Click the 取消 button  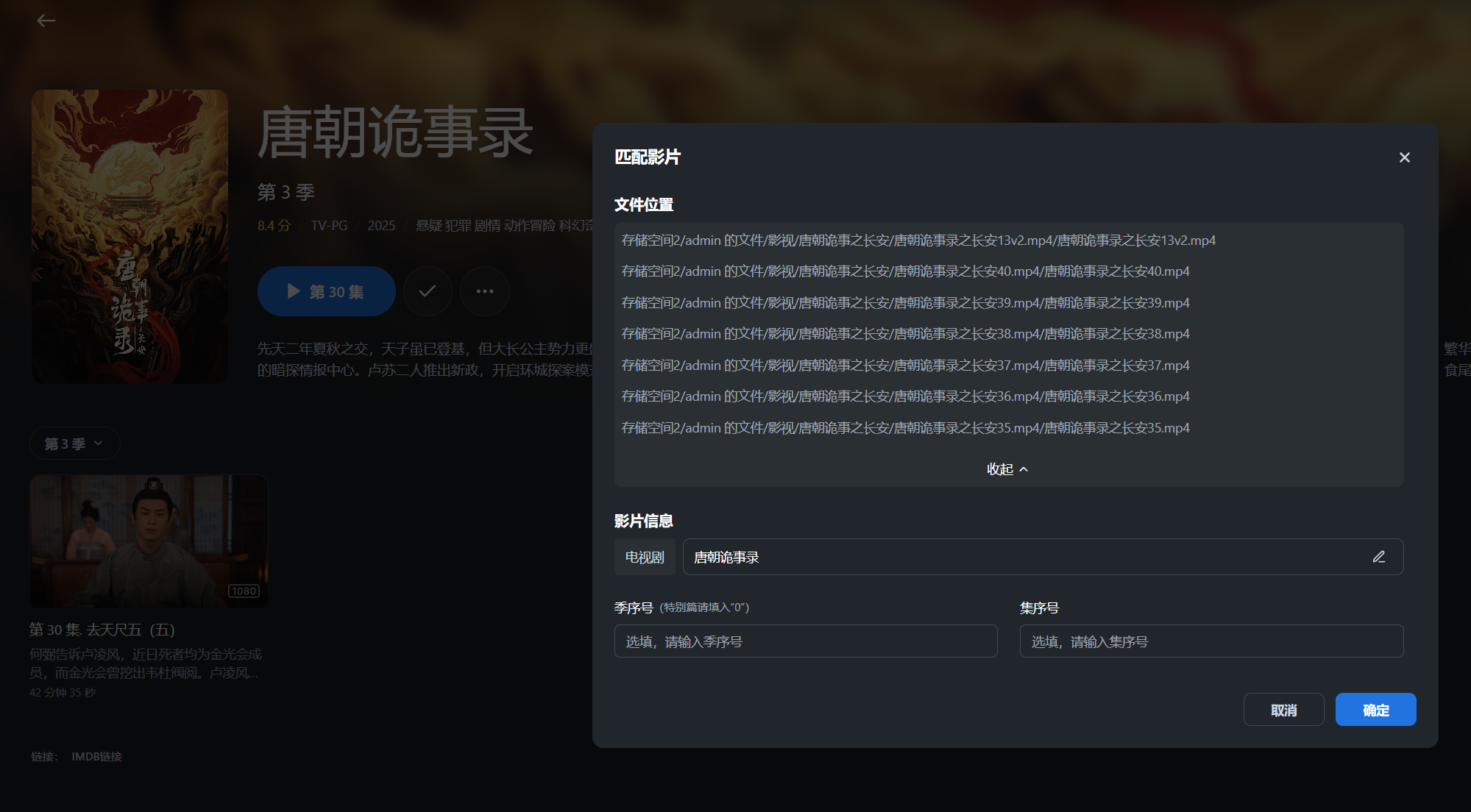click(x=1283, y=710)
